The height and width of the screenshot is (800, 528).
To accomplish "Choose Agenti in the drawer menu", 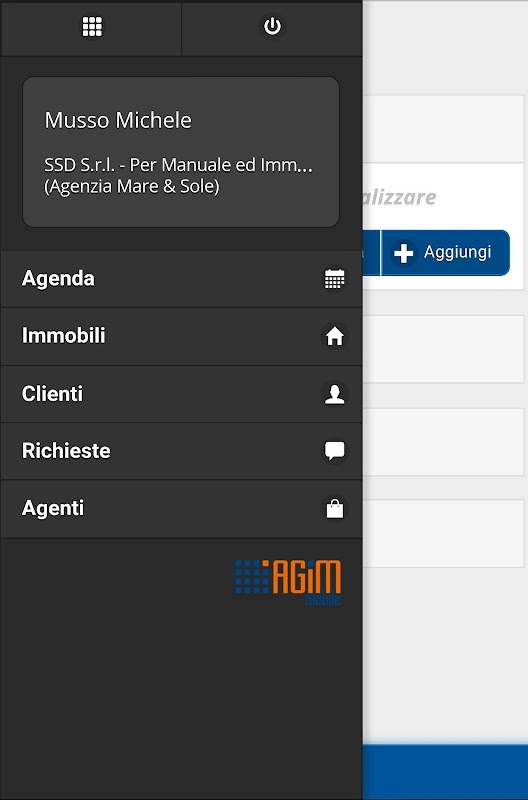I will point(181,509).
